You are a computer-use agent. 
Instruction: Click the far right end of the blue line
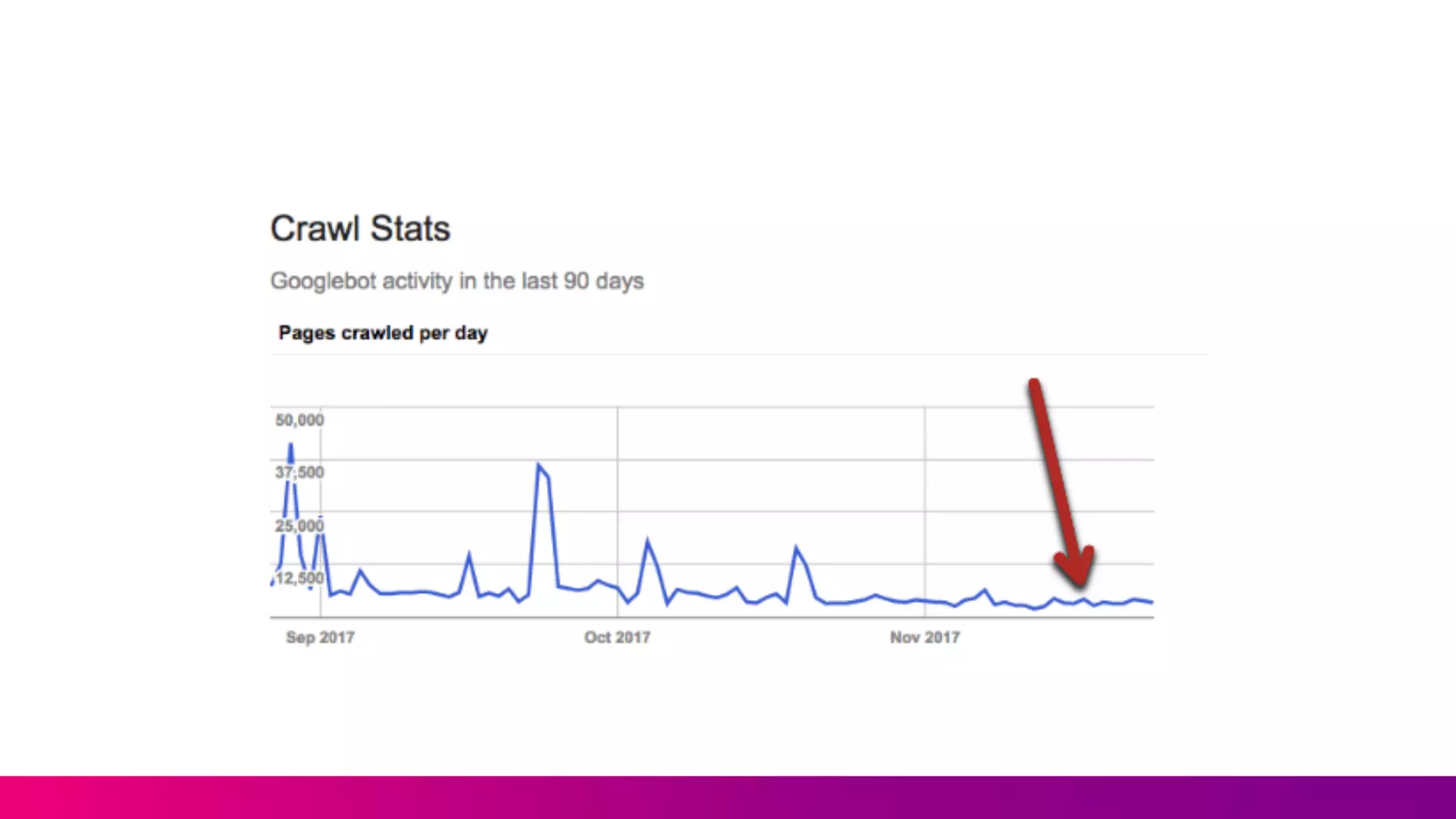[x=1151, y=602]
